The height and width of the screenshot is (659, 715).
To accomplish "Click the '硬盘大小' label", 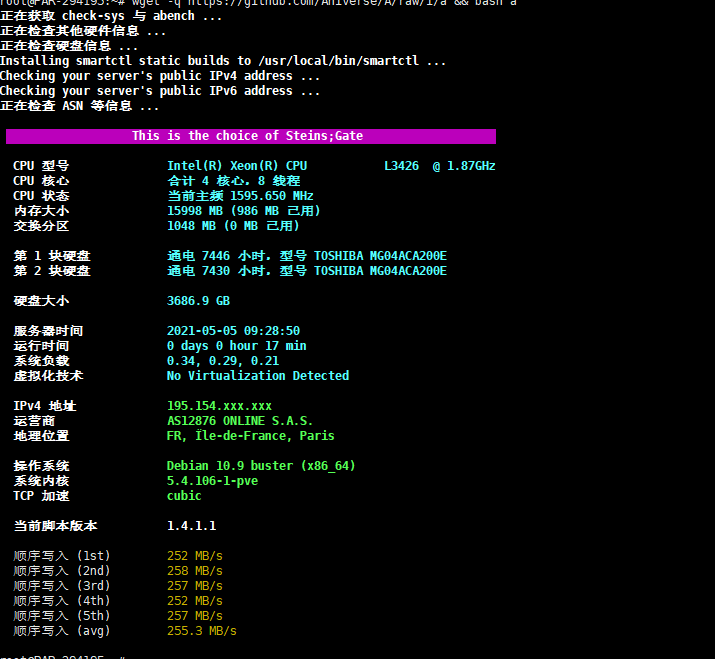I will 41,301.
